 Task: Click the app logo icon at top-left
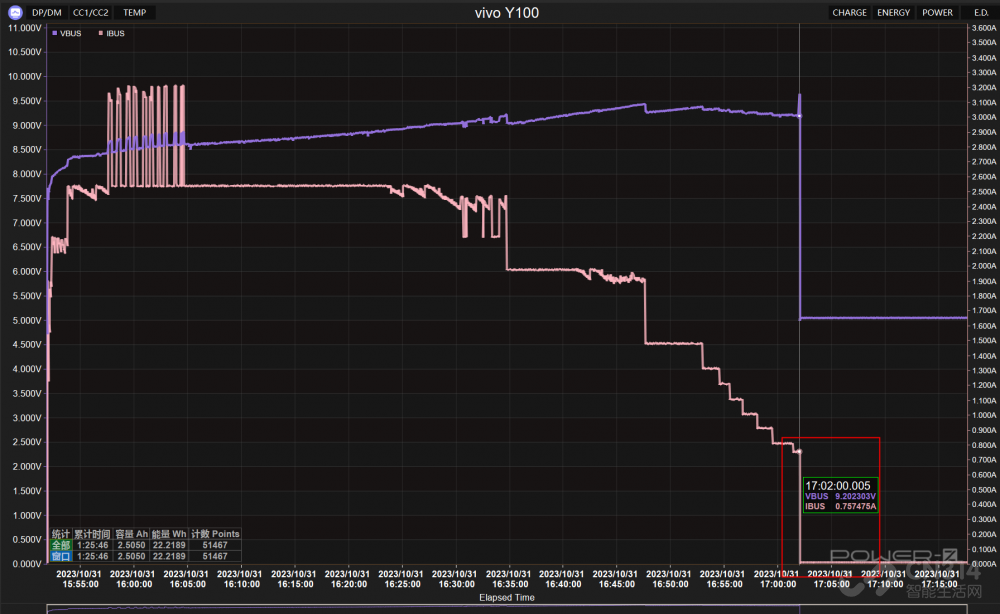click(x=15, y=12)
